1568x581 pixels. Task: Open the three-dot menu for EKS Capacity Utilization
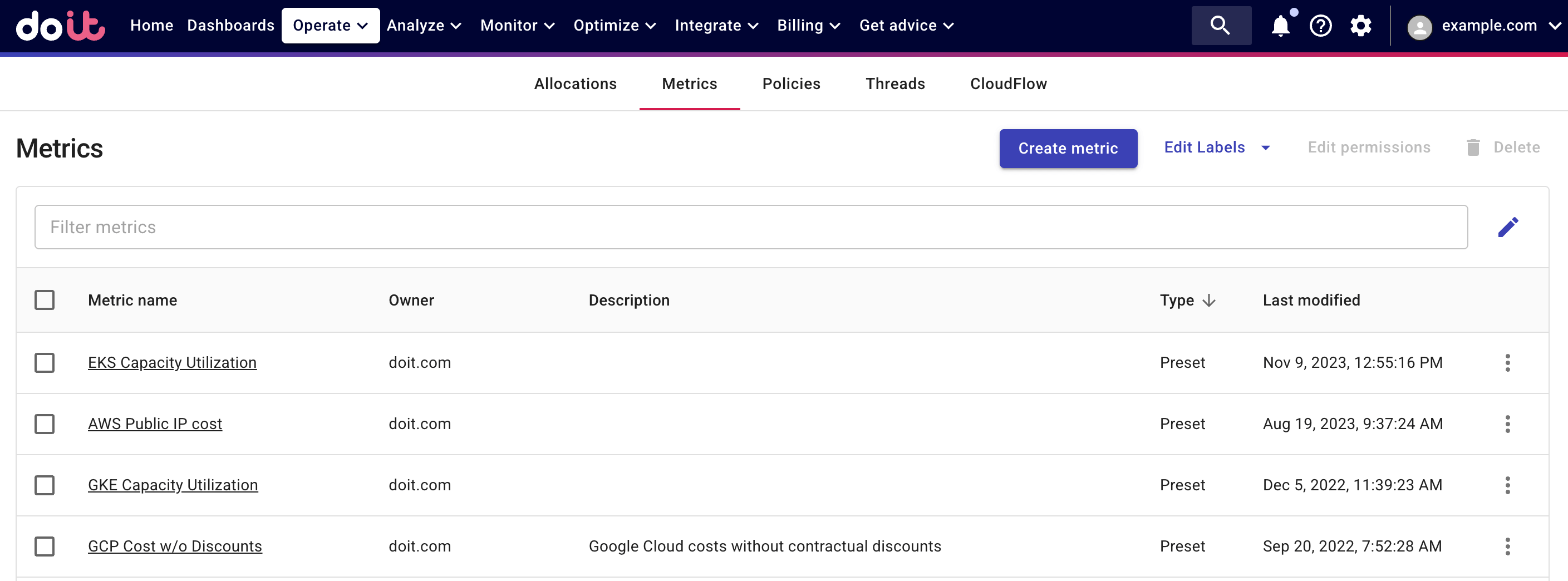coord(1507,363)
